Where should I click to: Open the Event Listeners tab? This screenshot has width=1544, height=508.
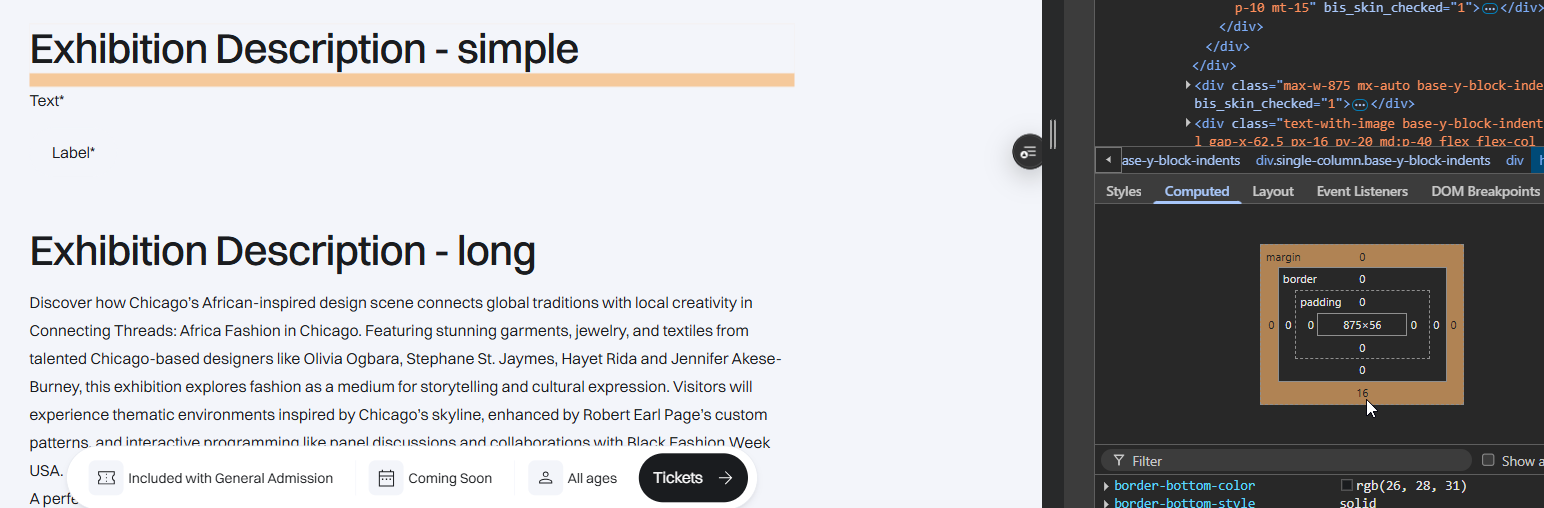[x=1361, y=191]
